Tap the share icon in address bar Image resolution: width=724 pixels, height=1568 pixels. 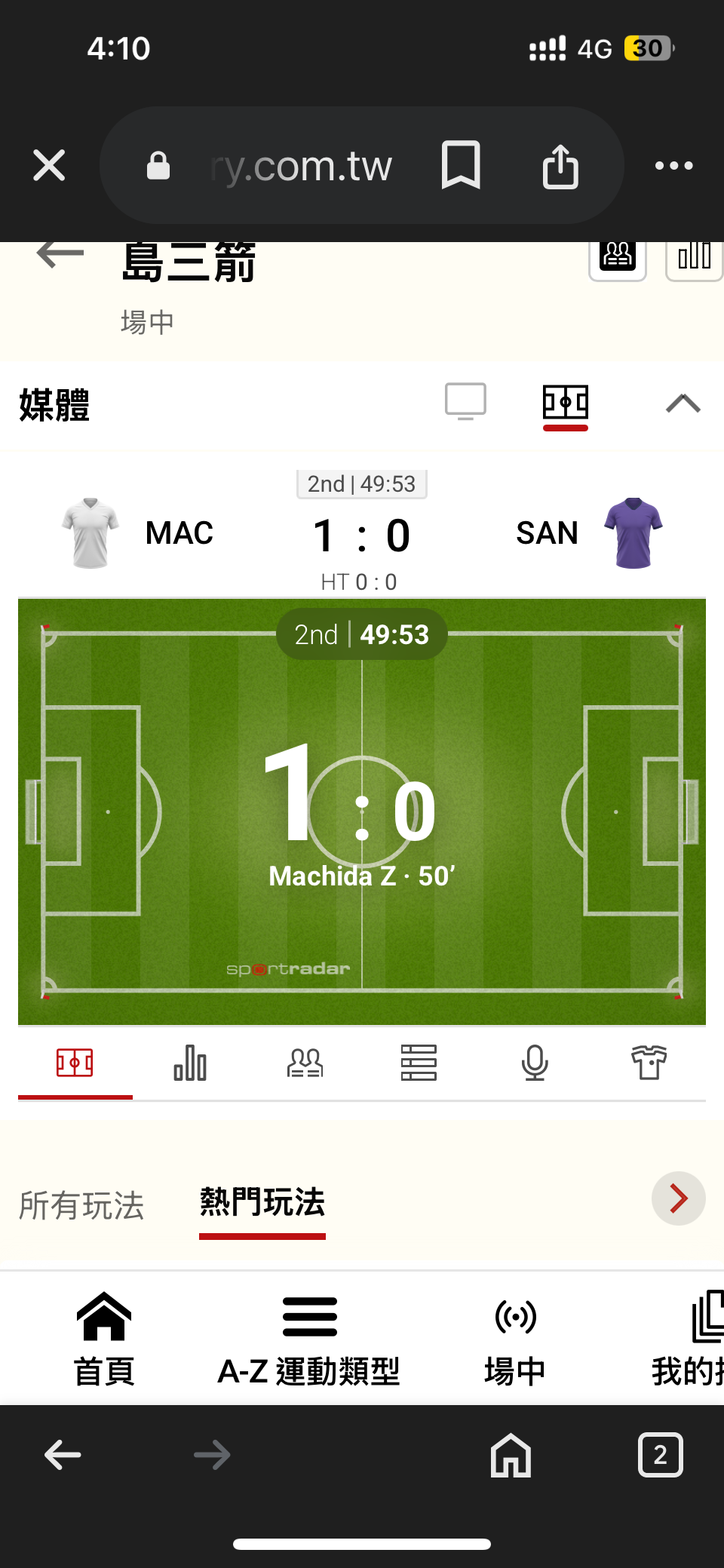click(560, 166)
